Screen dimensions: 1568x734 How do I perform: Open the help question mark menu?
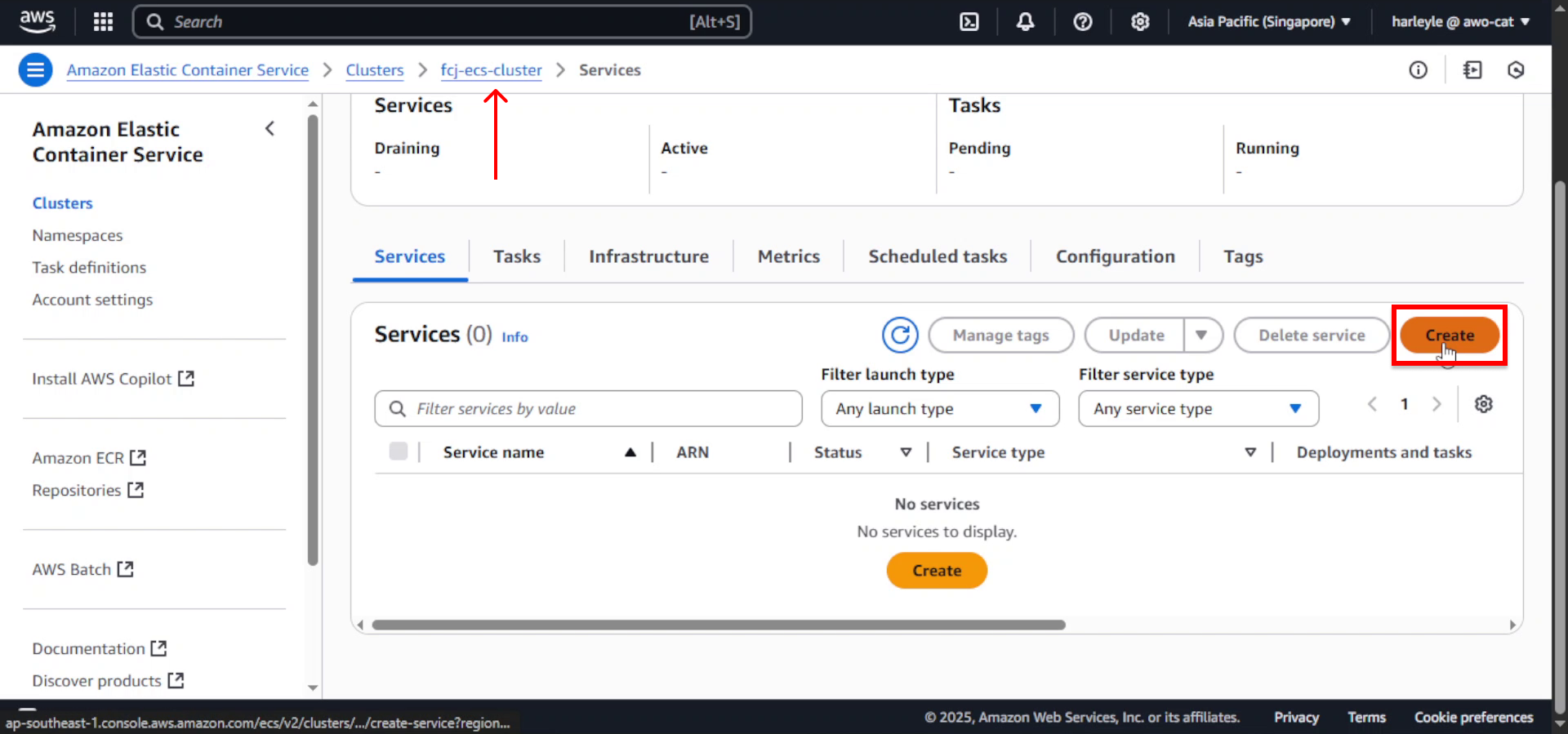[1083, 22]
